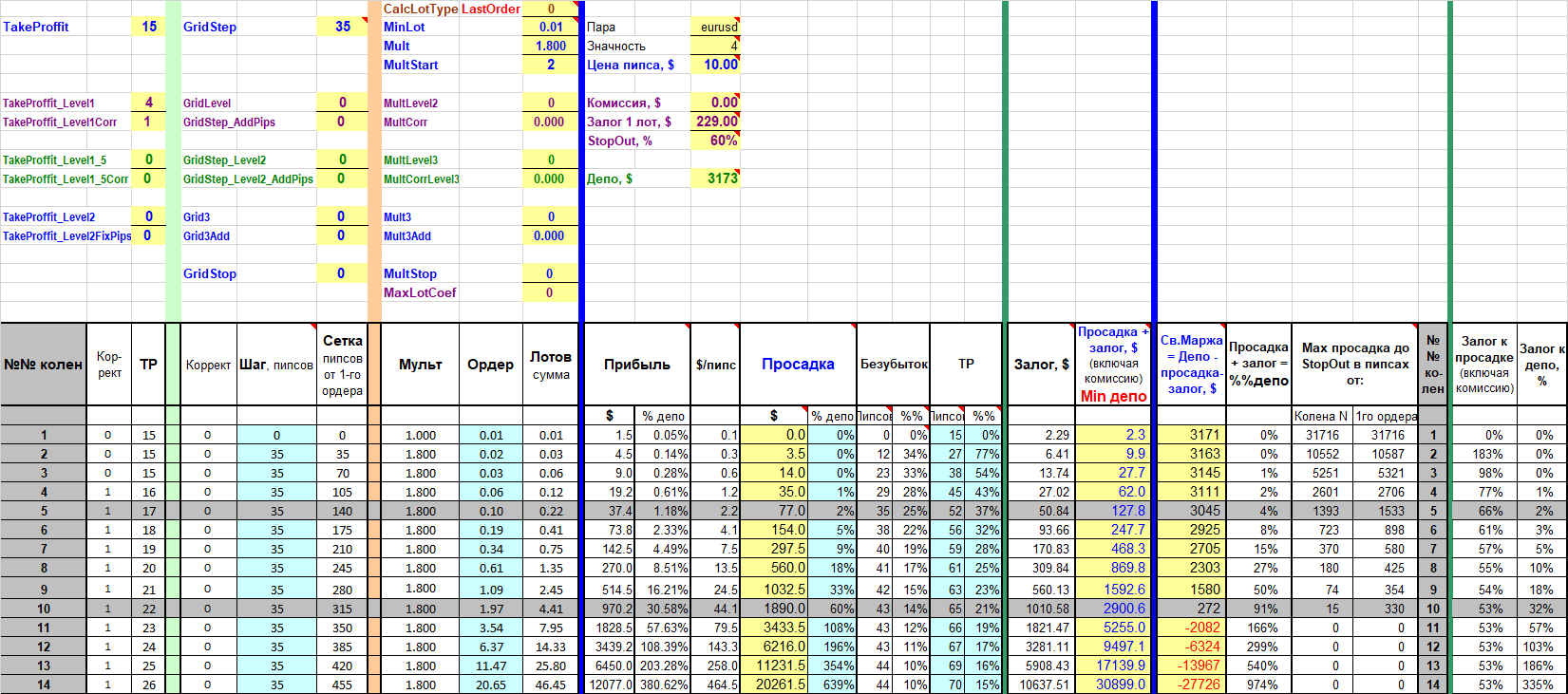The height and width of the screenshot is (694, 1568).
Task: Select the TakeProffit_Level1 value cell
Action: [148, 103]
